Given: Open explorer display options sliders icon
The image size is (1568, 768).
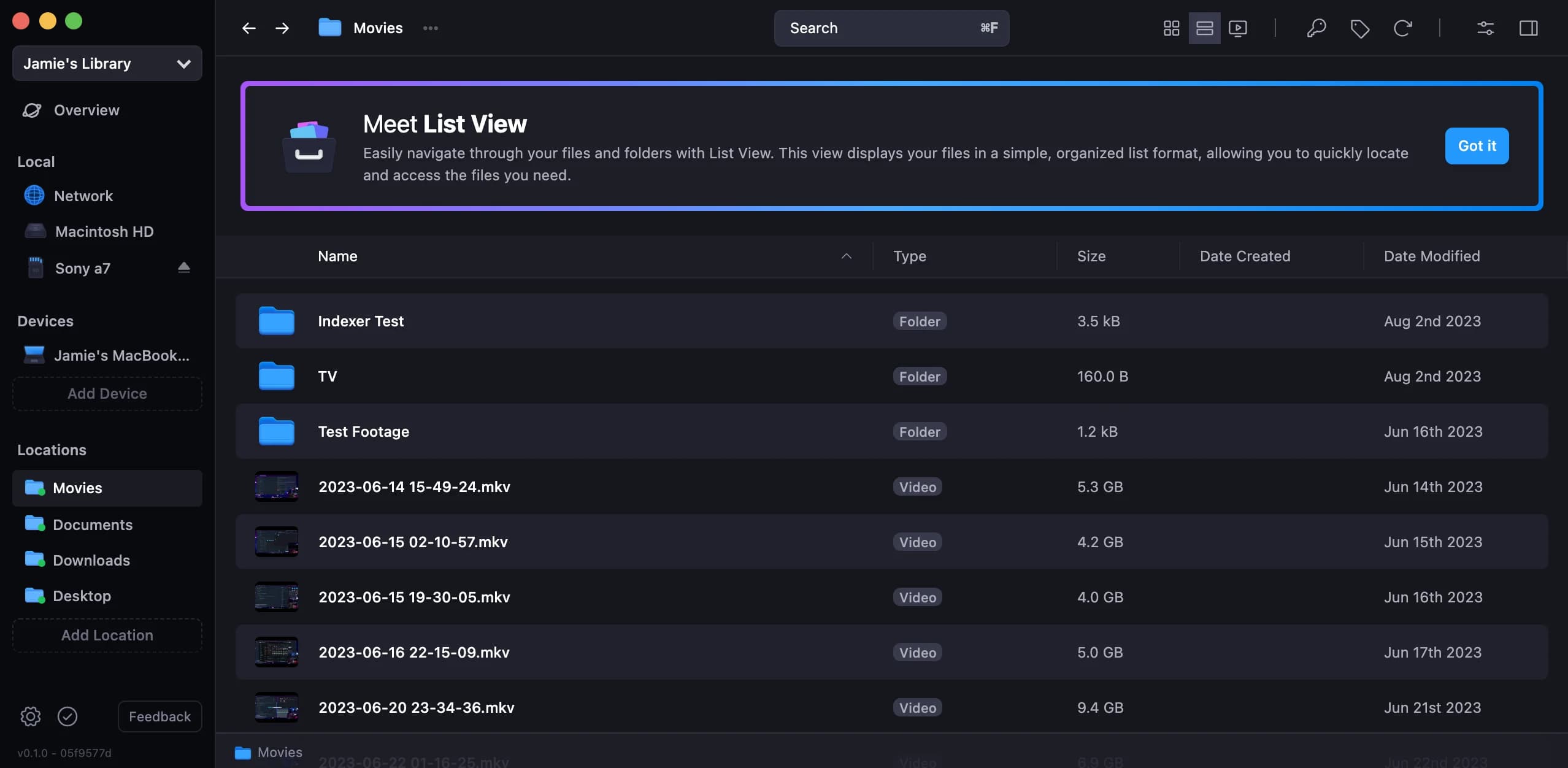Looking at the screenshot, I should point(1485,28).
